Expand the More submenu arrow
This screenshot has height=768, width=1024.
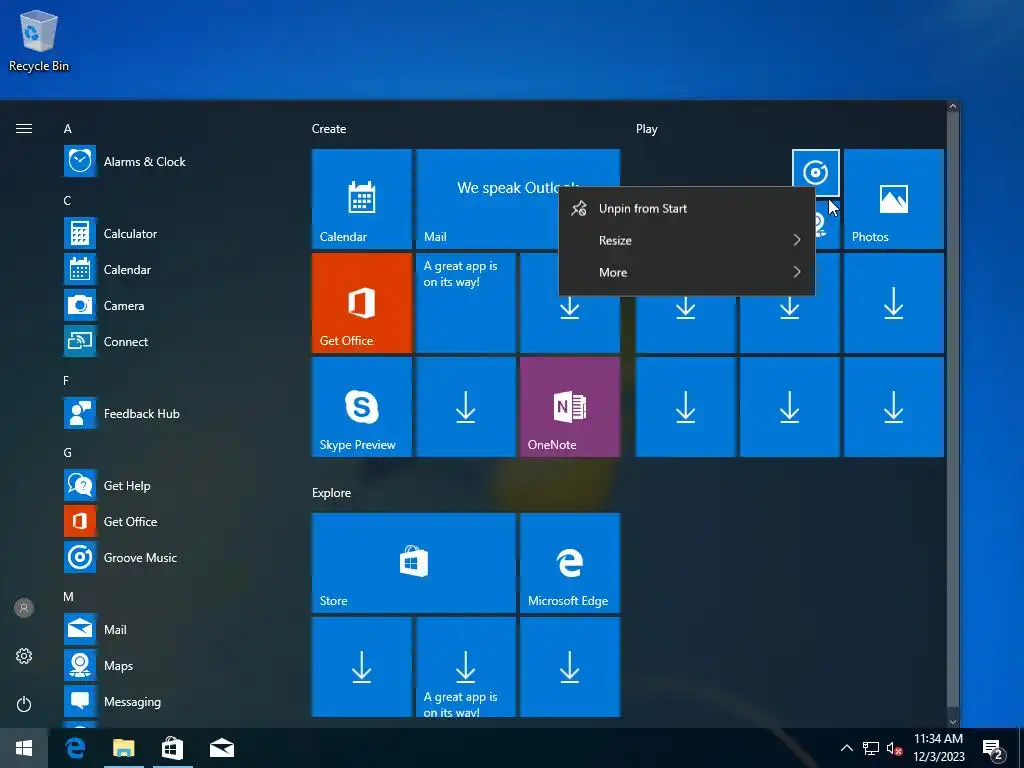[797, 272]
